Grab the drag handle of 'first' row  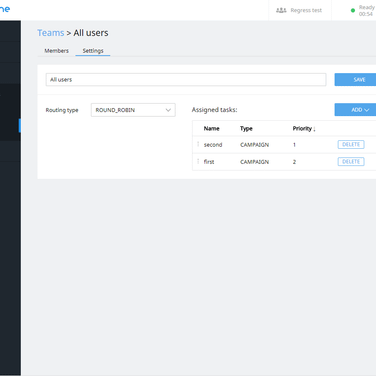click(x=198, y=162)
